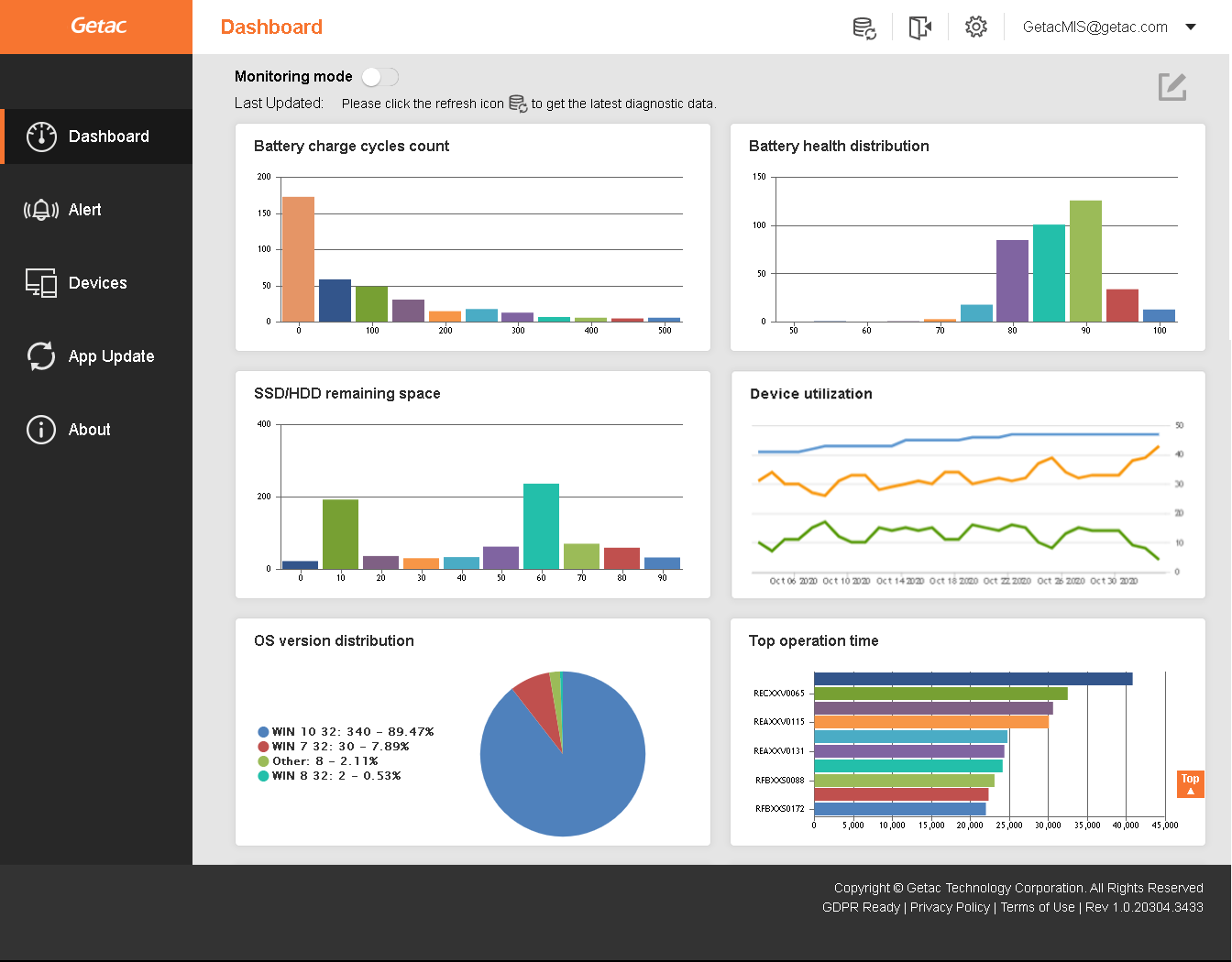The height and width of the screenshot is (962, 1232).
Task: Click the Device utilization title
Action: pyautogui.click(x=811, y=394)
